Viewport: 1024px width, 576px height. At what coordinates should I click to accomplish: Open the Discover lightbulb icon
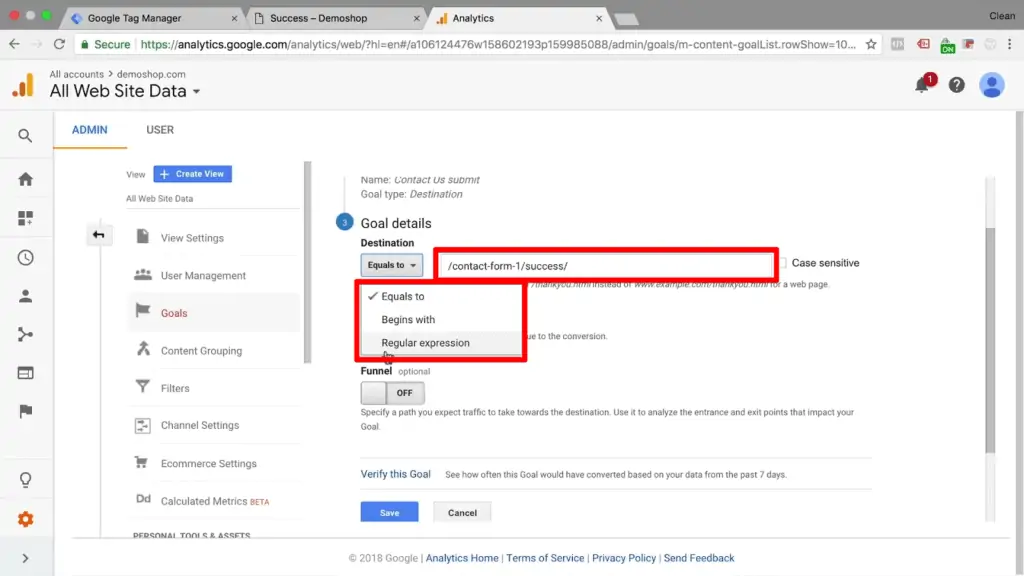click(x=26, y=481)
